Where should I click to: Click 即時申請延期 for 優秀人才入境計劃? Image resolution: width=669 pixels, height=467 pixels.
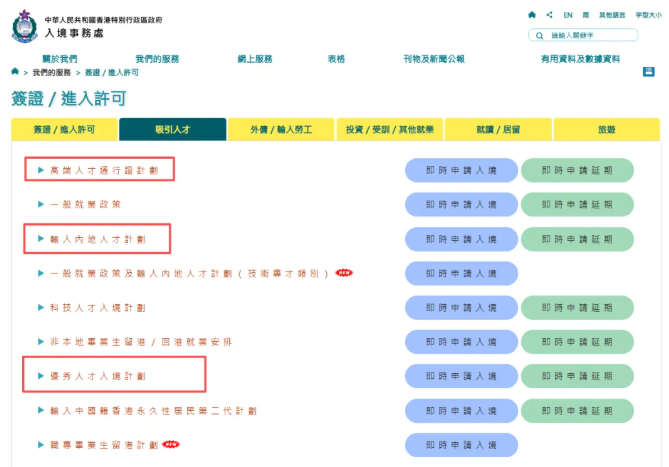tap(577, 376)
